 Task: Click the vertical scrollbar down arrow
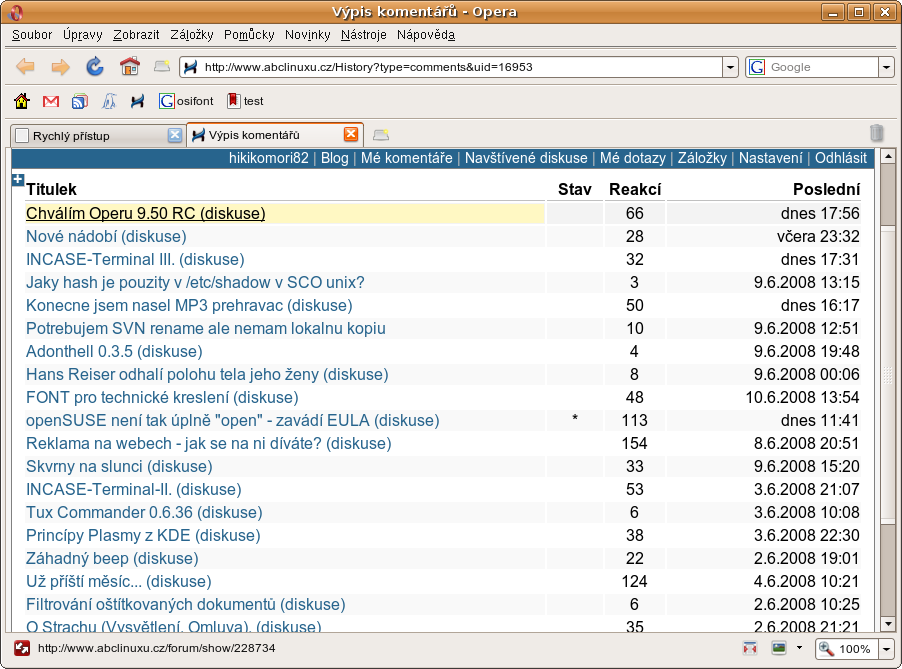point(886,624)
